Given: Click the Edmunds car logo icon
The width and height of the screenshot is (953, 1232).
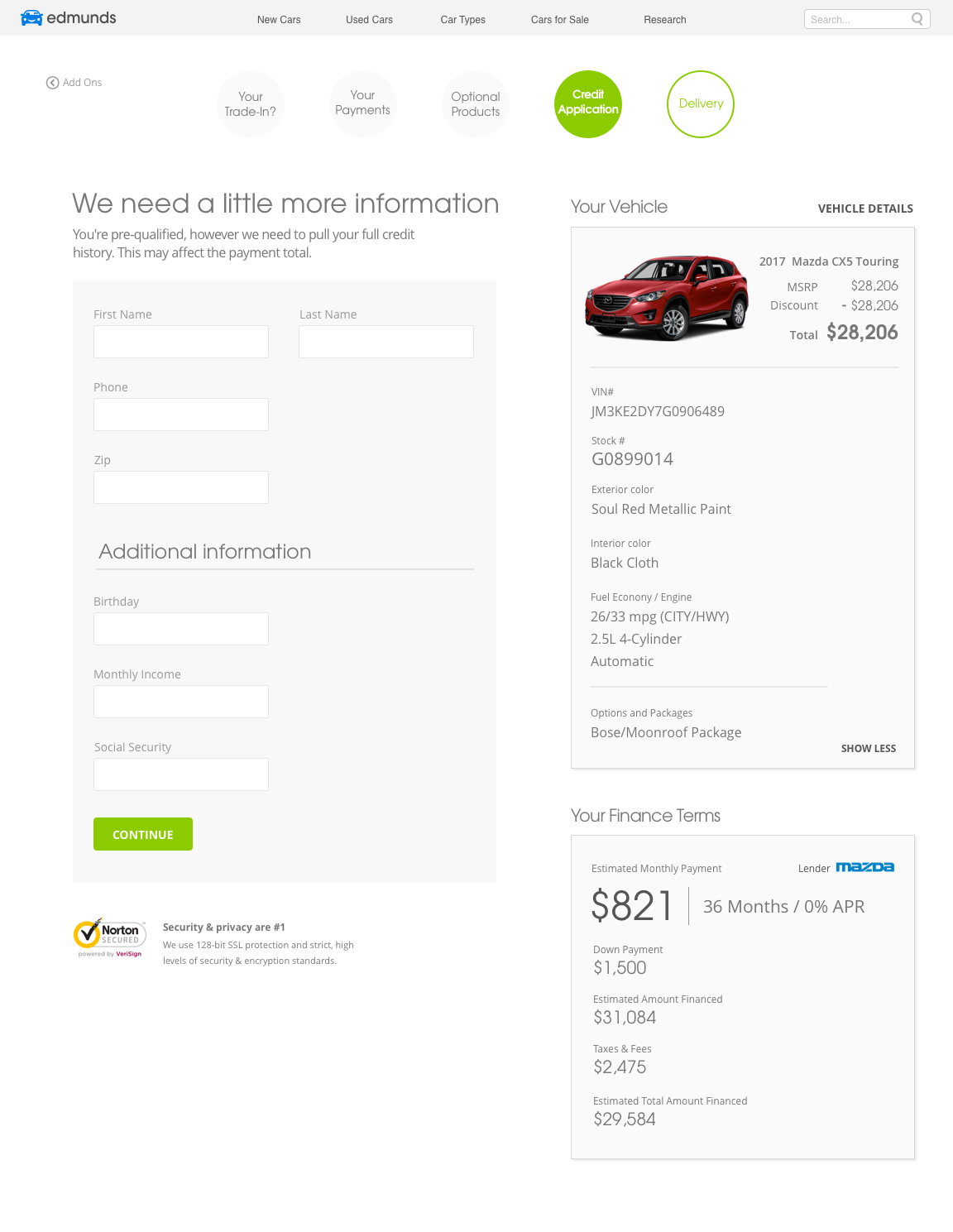Looking at the screenshot, I should click(x=31, y=18).
